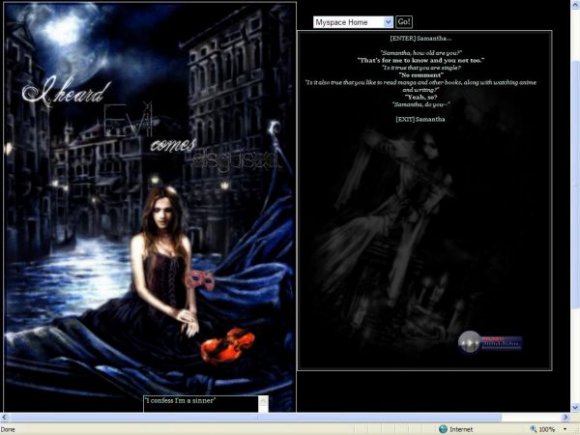Click the scroll left arrow of horizontal scrollbar

tap(4, 417)
